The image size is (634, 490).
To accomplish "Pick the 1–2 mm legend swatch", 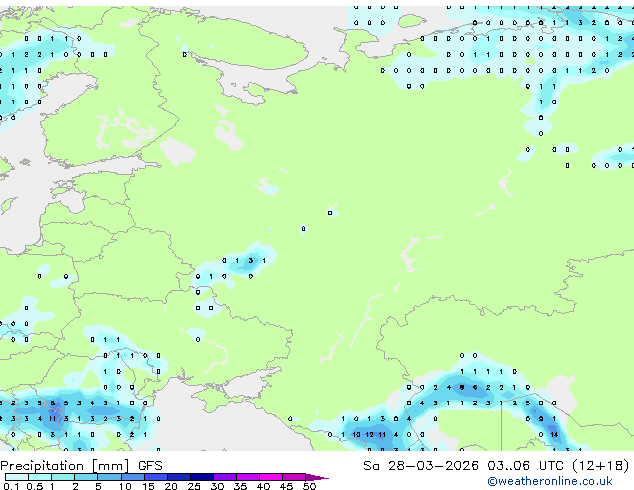I will [x=63, y=477].
